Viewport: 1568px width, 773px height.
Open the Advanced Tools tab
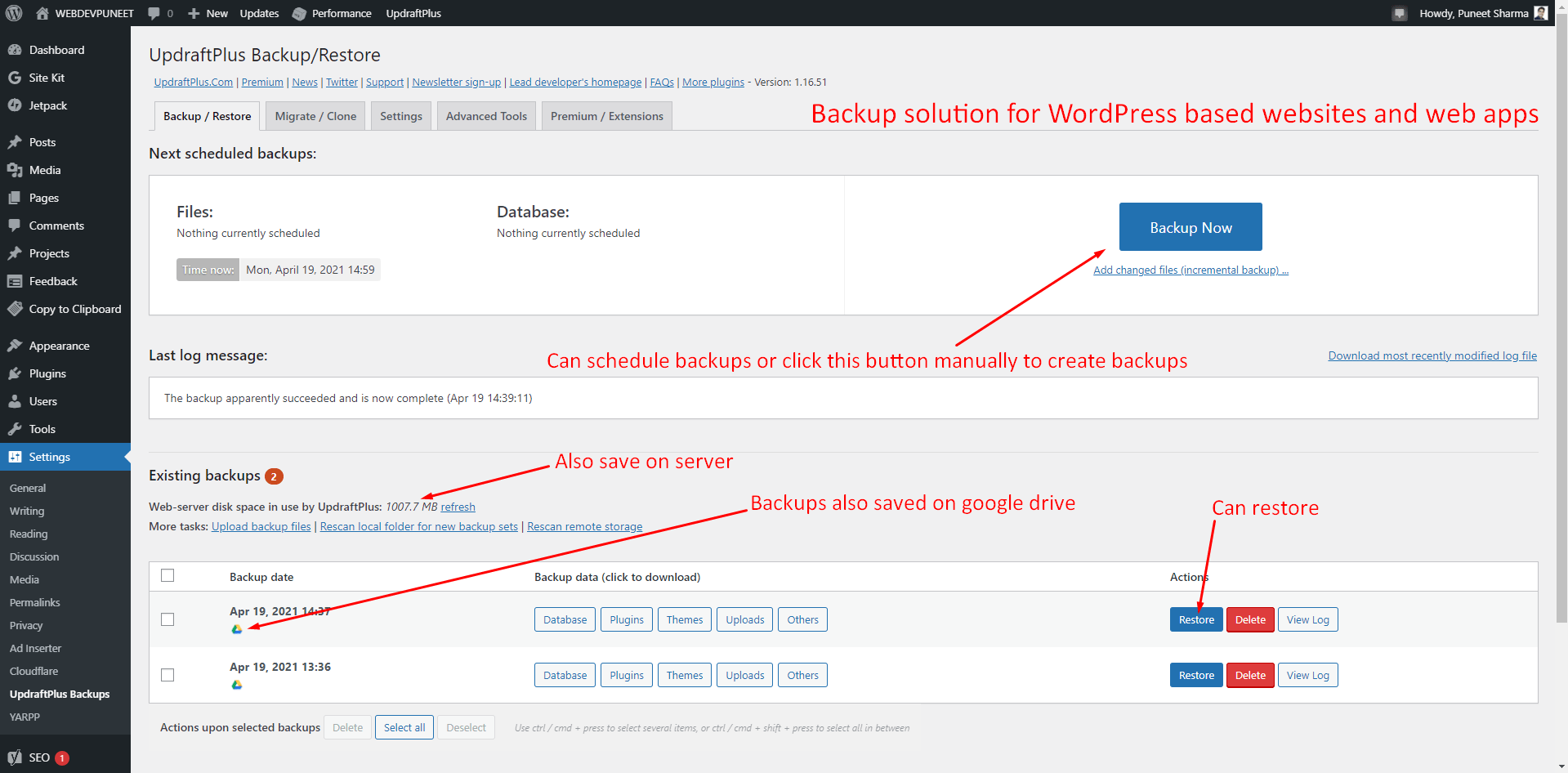click(x=486, y=116)
